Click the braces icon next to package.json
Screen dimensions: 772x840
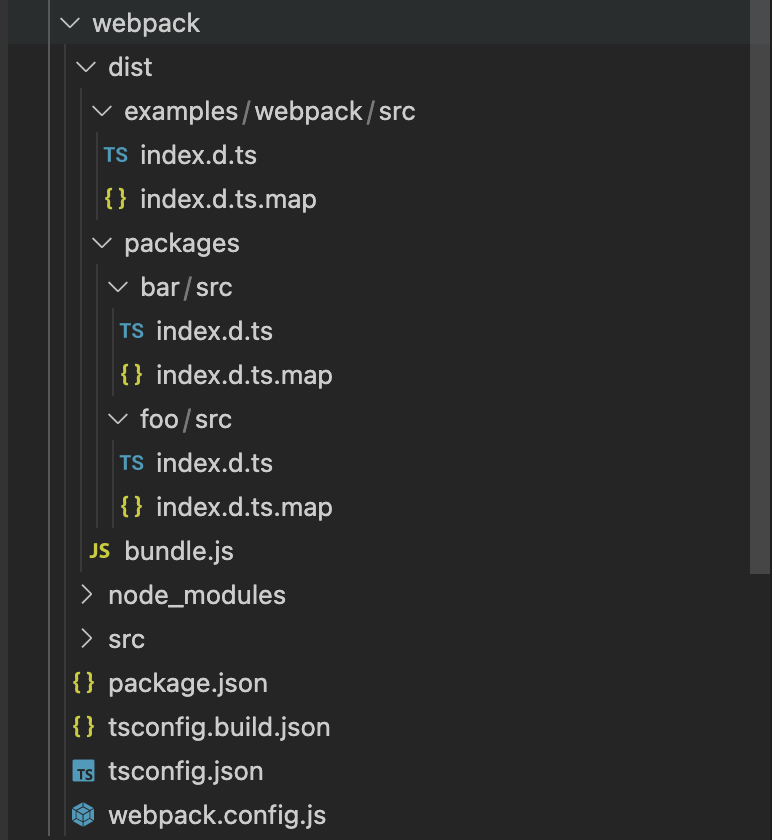[84, 683]
